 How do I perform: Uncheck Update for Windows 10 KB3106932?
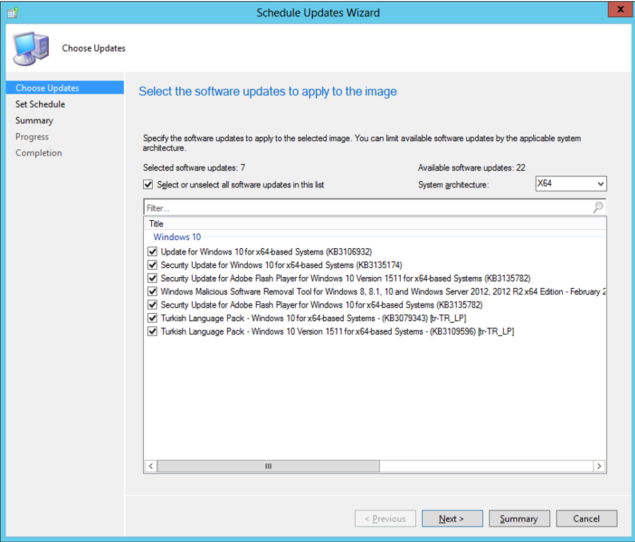click(x=153, y=252)
